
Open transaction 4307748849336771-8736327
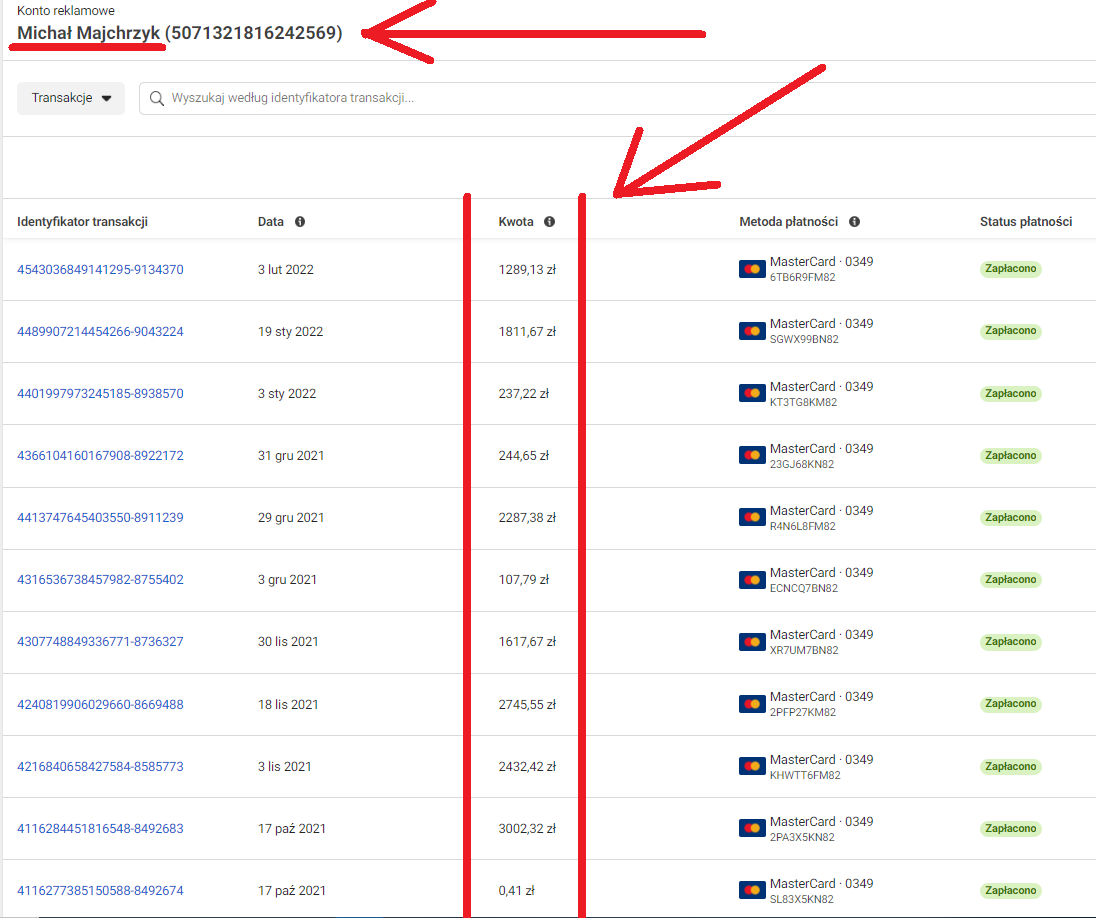(100, 641)
